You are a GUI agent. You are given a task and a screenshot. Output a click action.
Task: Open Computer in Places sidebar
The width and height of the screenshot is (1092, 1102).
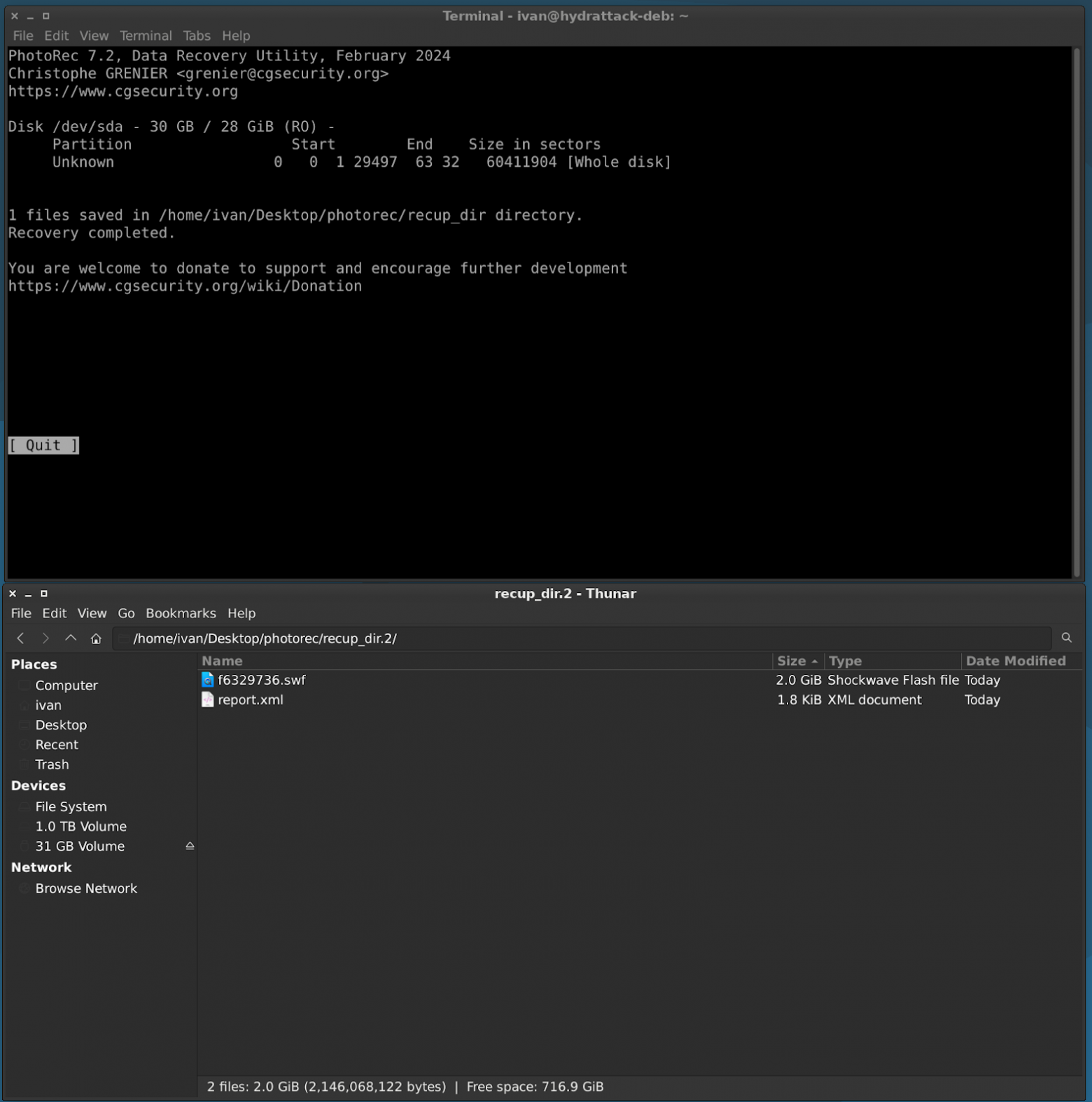pos(66,685)
